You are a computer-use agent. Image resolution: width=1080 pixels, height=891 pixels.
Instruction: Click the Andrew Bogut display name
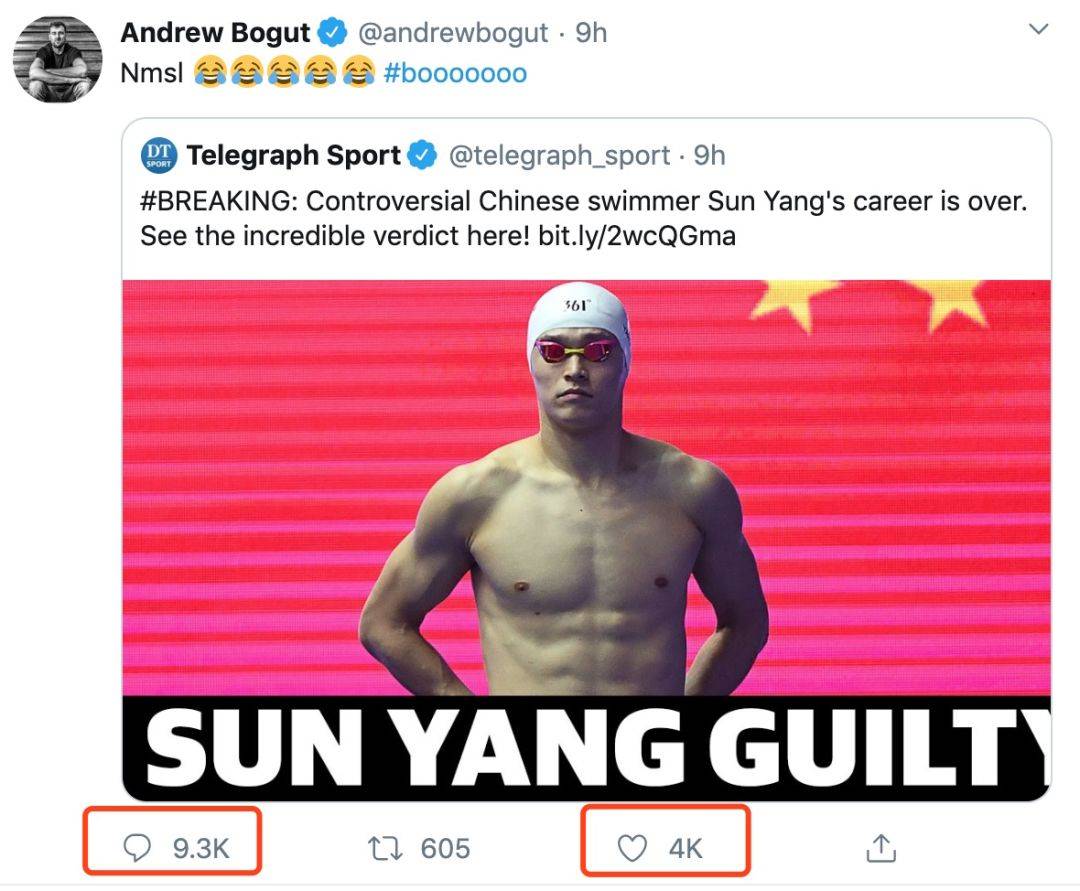(x=215, y=32)
